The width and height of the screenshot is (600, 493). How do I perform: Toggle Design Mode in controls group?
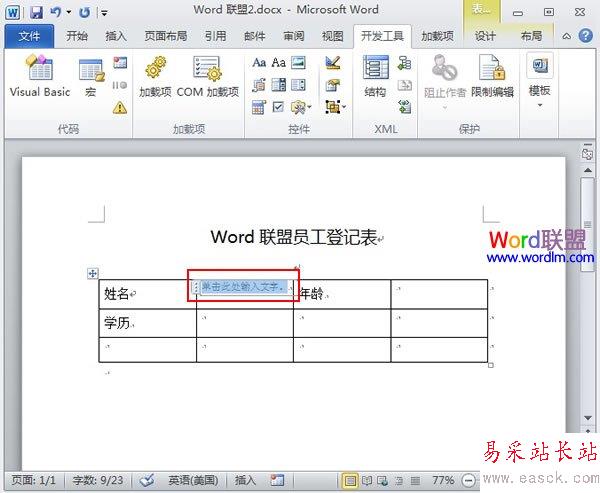coord(333,62)
